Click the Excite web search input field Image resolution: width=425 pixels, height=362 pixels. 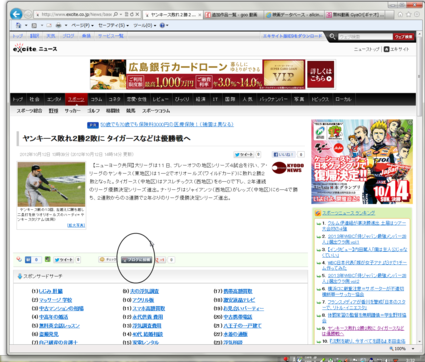pos(365,37)
